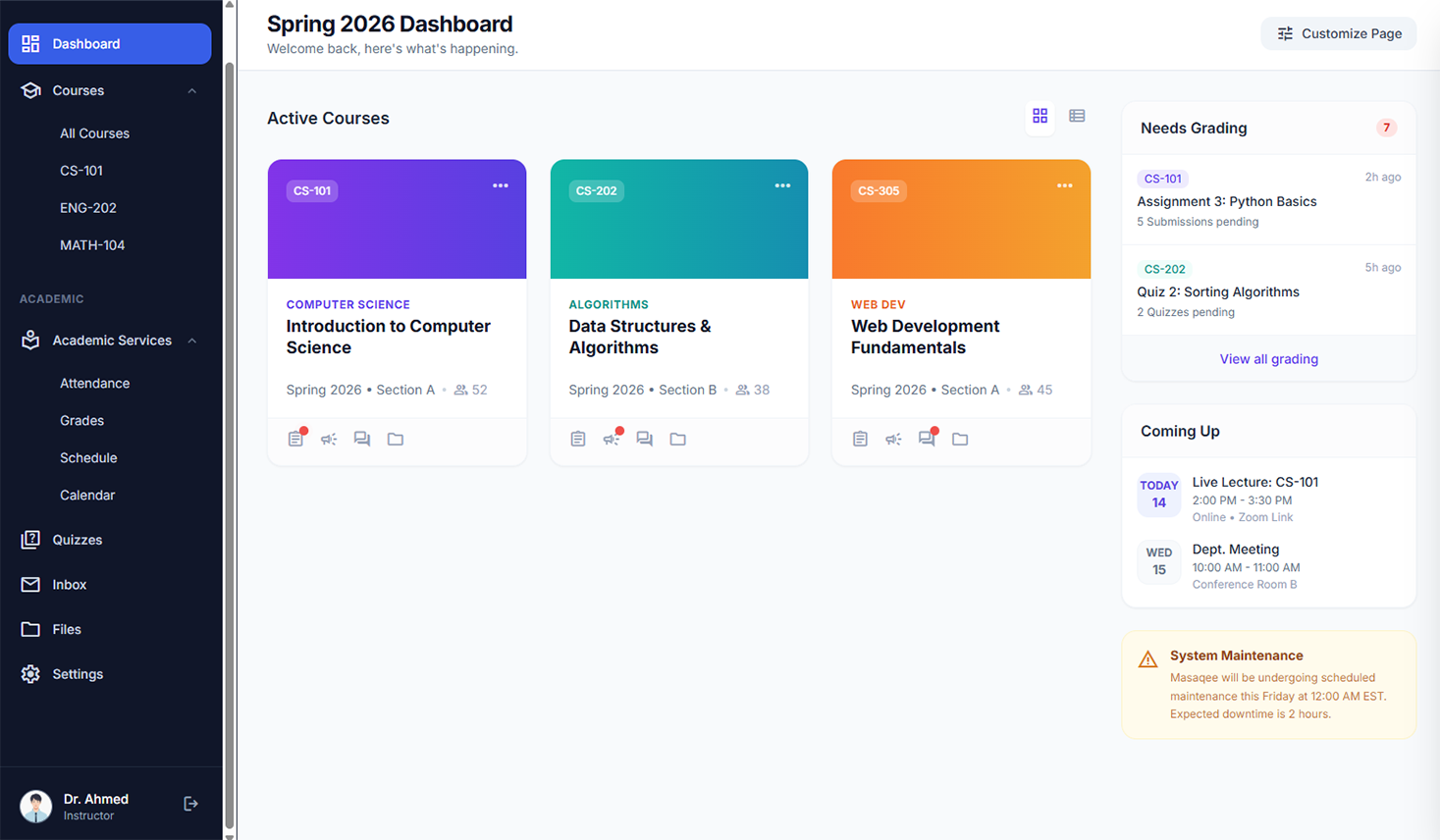Image resolution: width=1440 pixels, height=840 pixels.
Task: Click Dr. Ahmed's profile avatar
Action: point(36,806)
